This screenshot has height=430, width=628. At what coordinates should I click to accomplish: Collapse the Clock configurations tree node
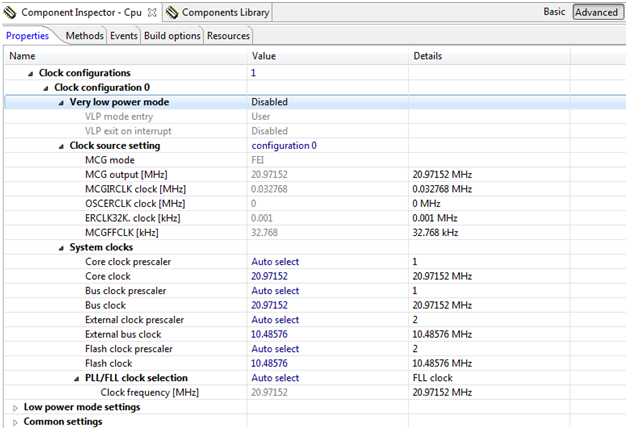[30, 74]
